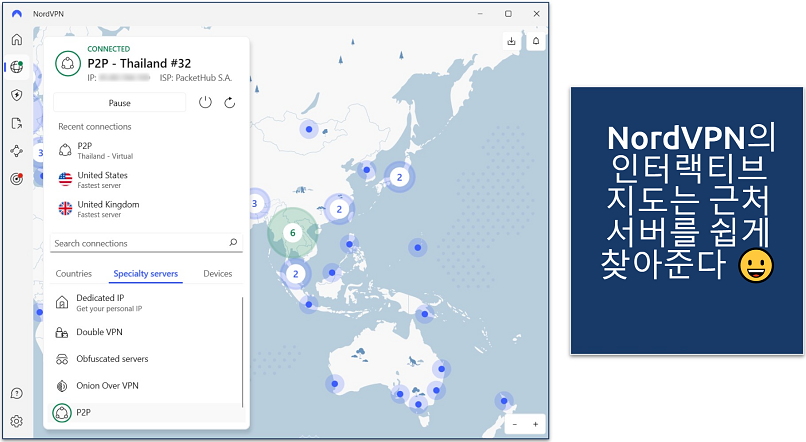Switch to the Specialty servers tab
The width and height of the screenshot is (806, 442).
tap(145, 273)
